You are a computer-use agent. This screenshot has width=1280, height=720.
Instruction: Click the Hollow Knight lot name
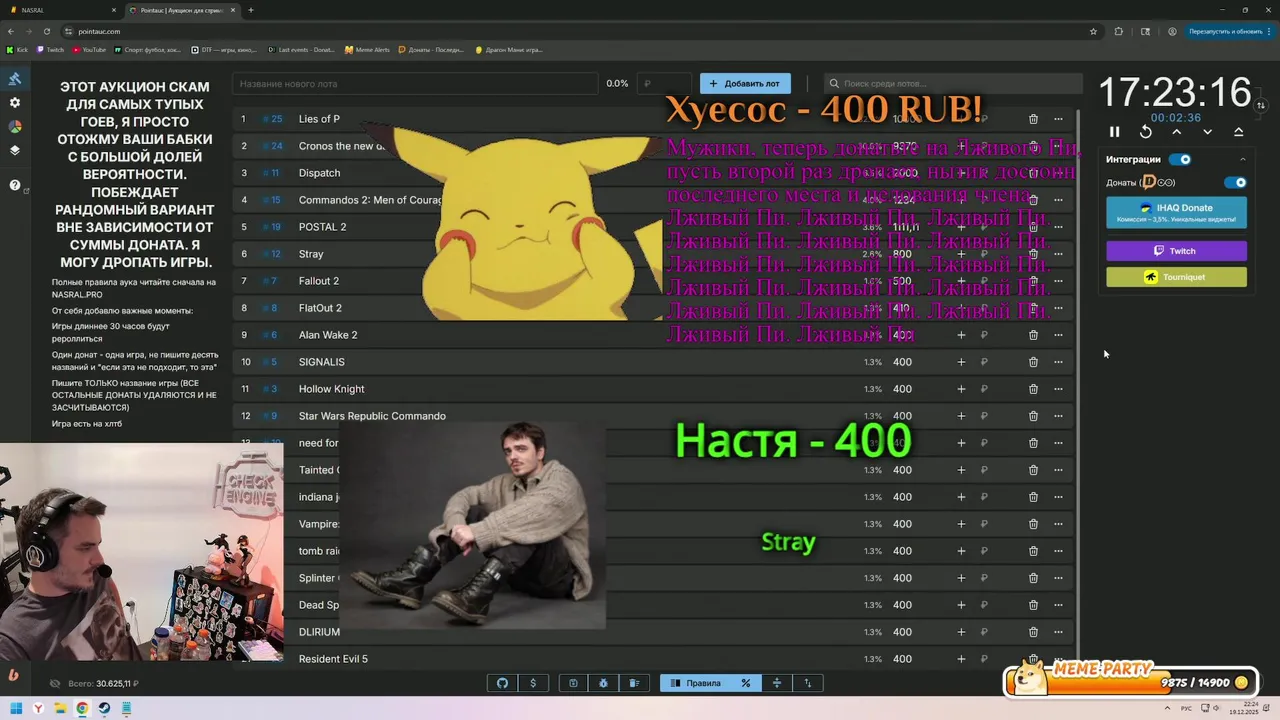pyautogui.click(x=331, y=389)
